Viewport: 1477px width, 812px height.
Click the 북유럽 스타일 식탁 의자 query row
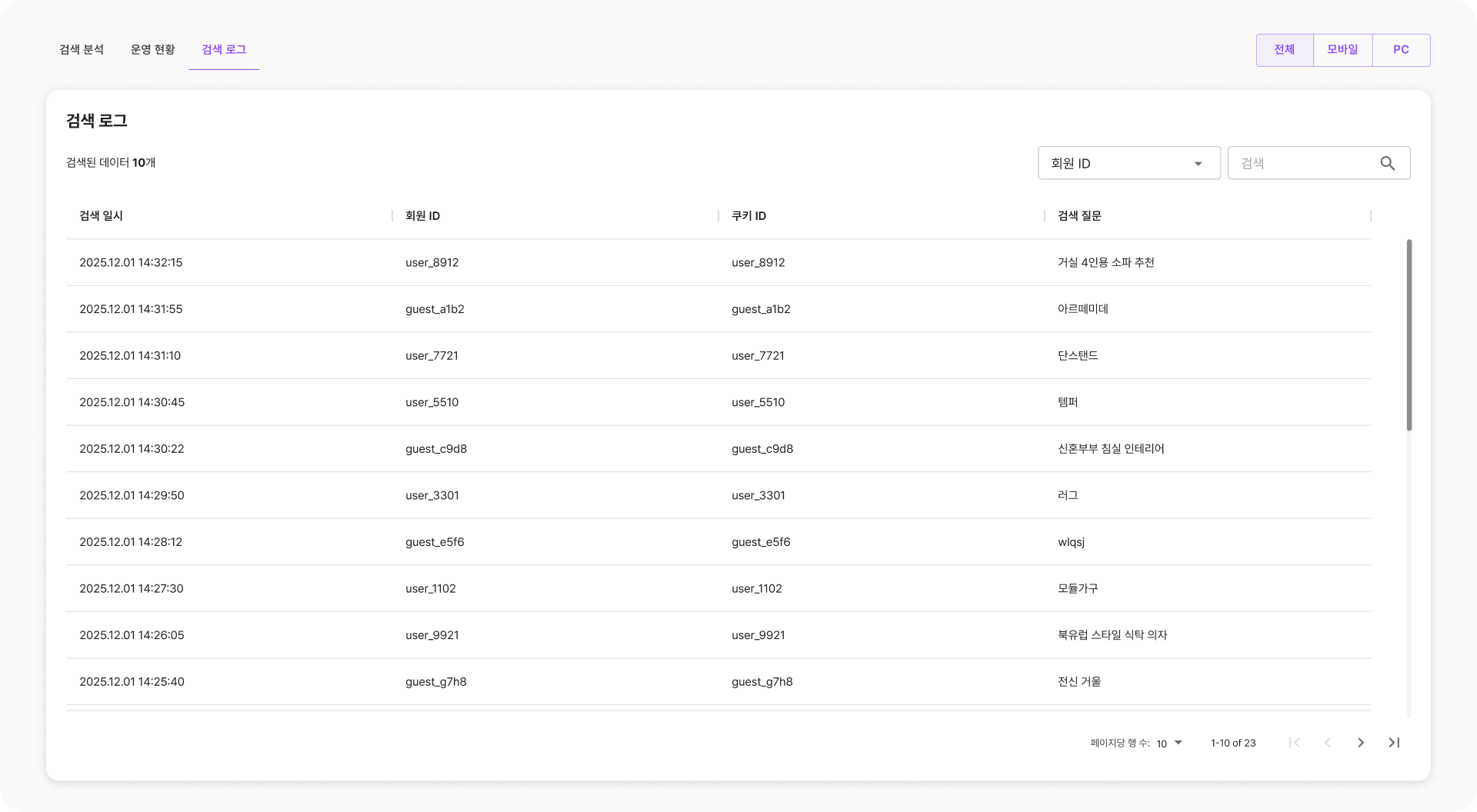1112,635
